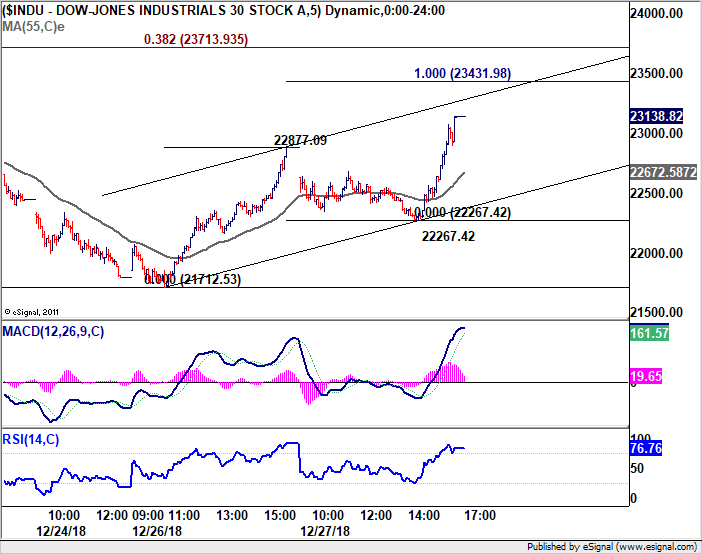Click the 0.382 (23713.935) Fibonacci label
This screenshot has width=702, height=554.
(x=196, y=39)
